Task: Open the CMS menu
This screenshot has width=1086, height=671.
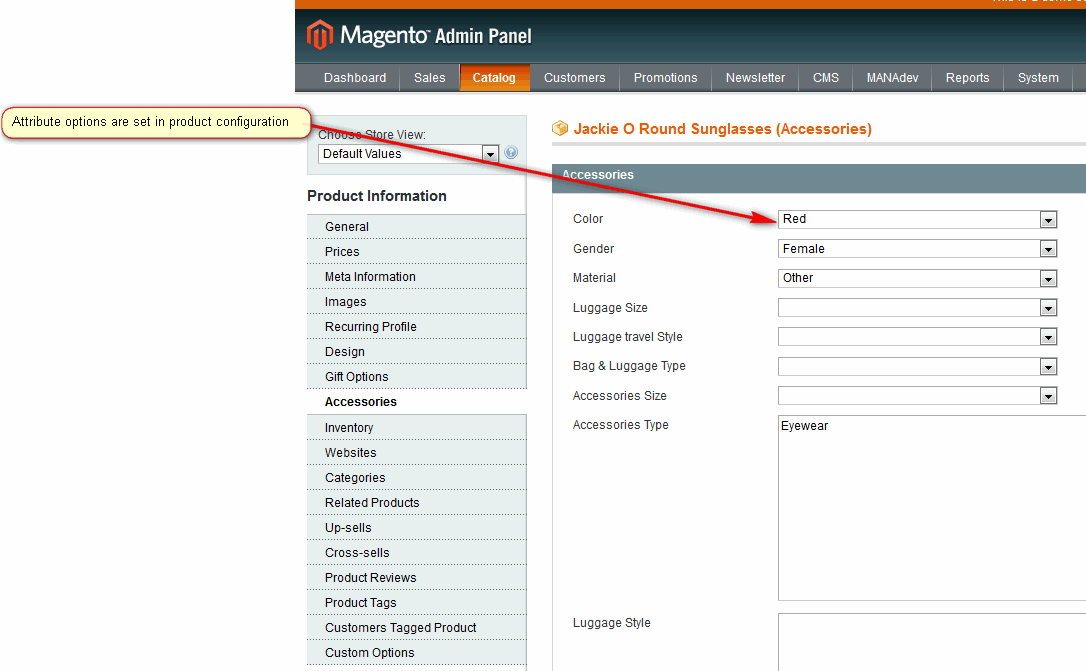Action: 826,78
